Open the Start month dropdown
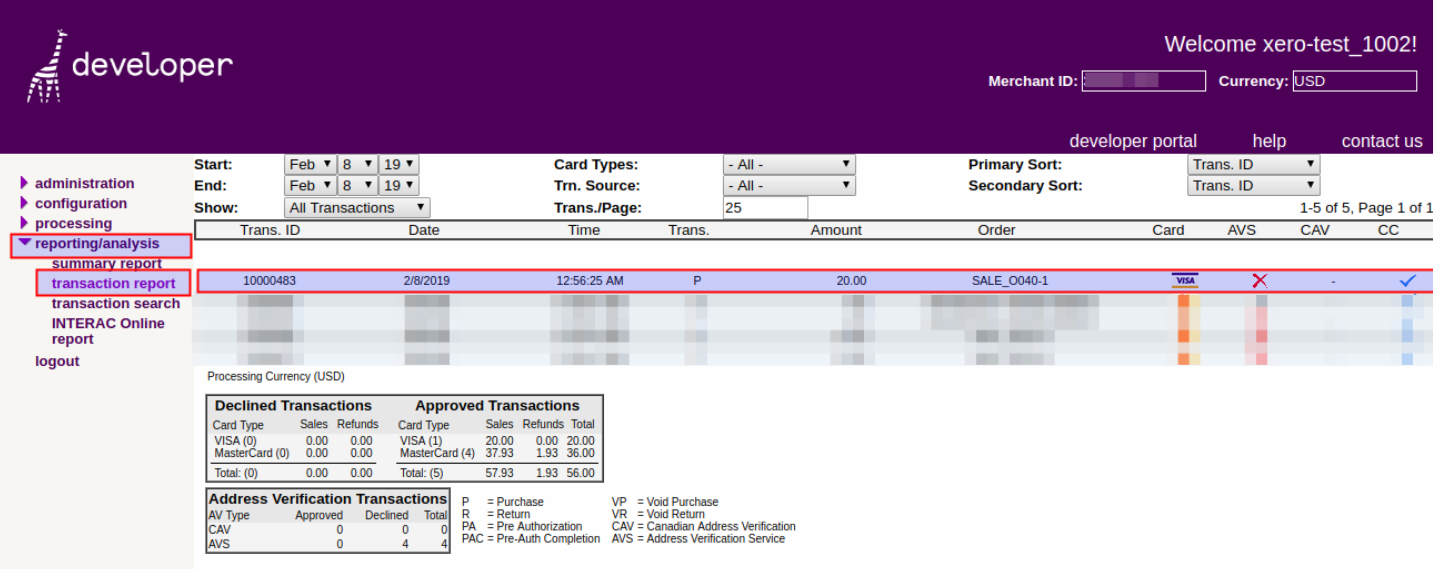Viewport: 1433px width, 569px height. (x=310, y=164)
